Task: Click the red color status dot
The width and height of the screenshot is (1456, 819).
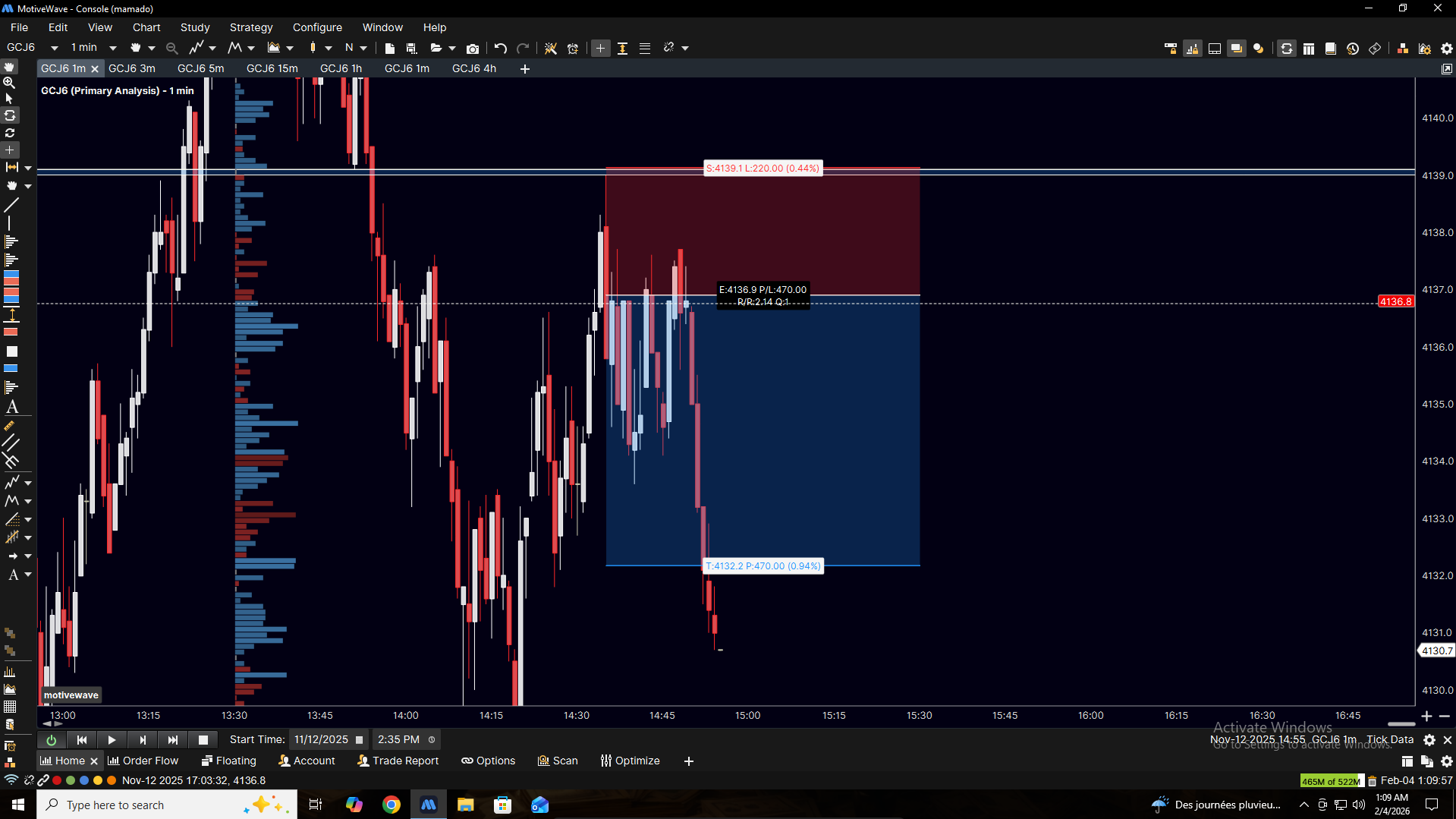Action: pos(57,780)
